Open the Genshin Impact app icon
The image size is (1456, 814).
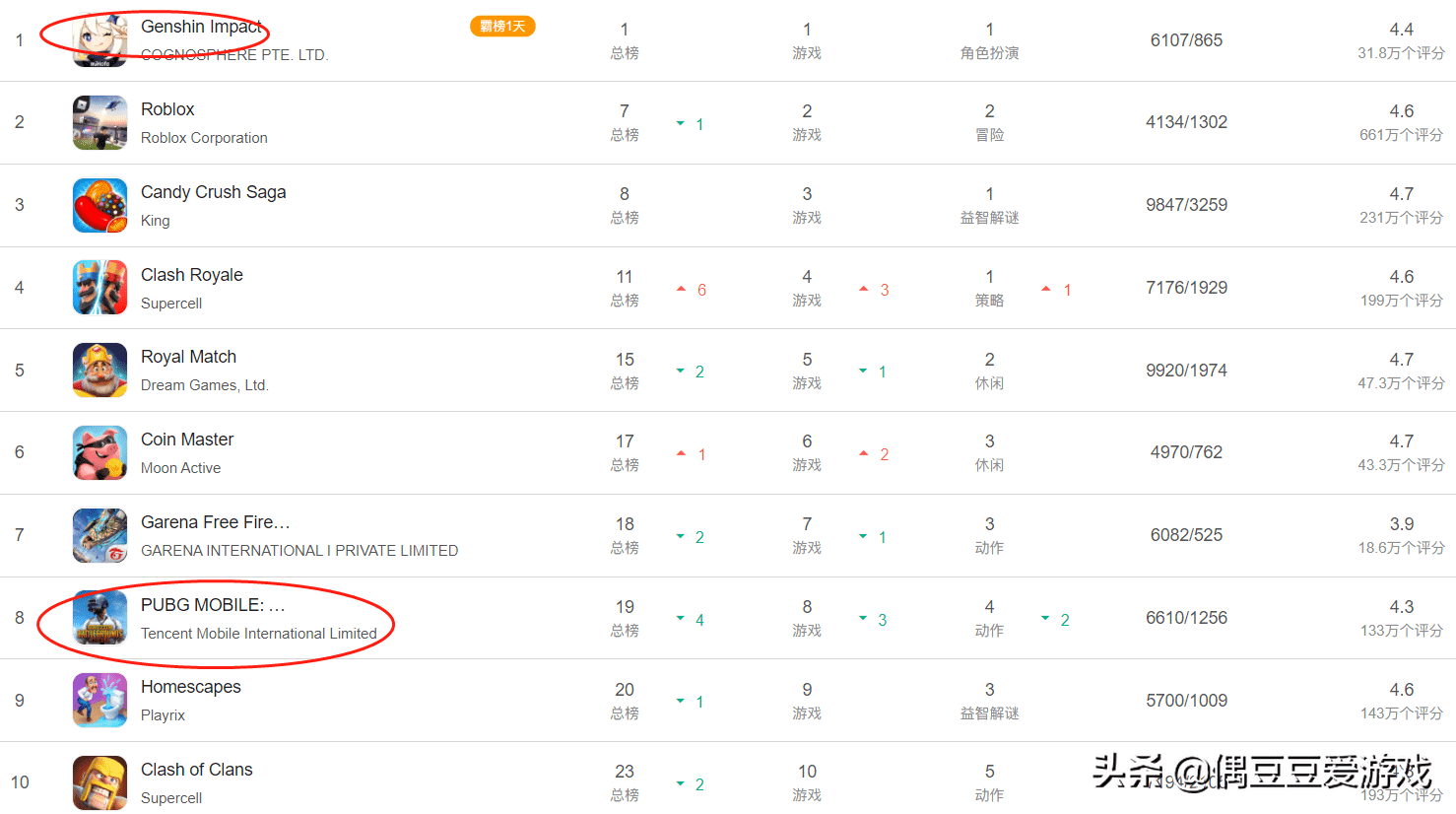click(x=99, y=39)
